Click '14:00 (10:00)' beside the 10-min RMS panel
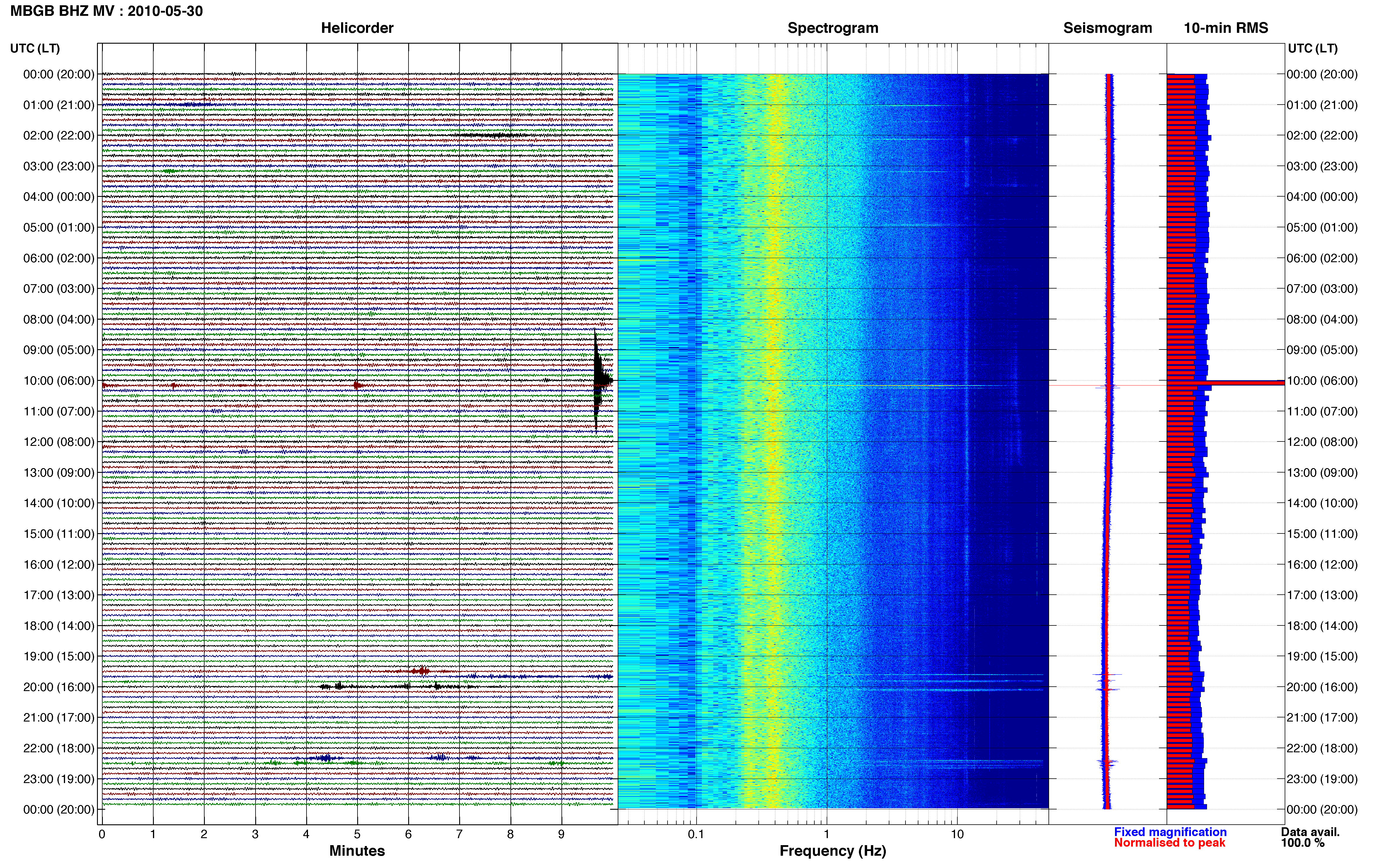This screenshot has height=868, width=1389. coord(1322,504)
